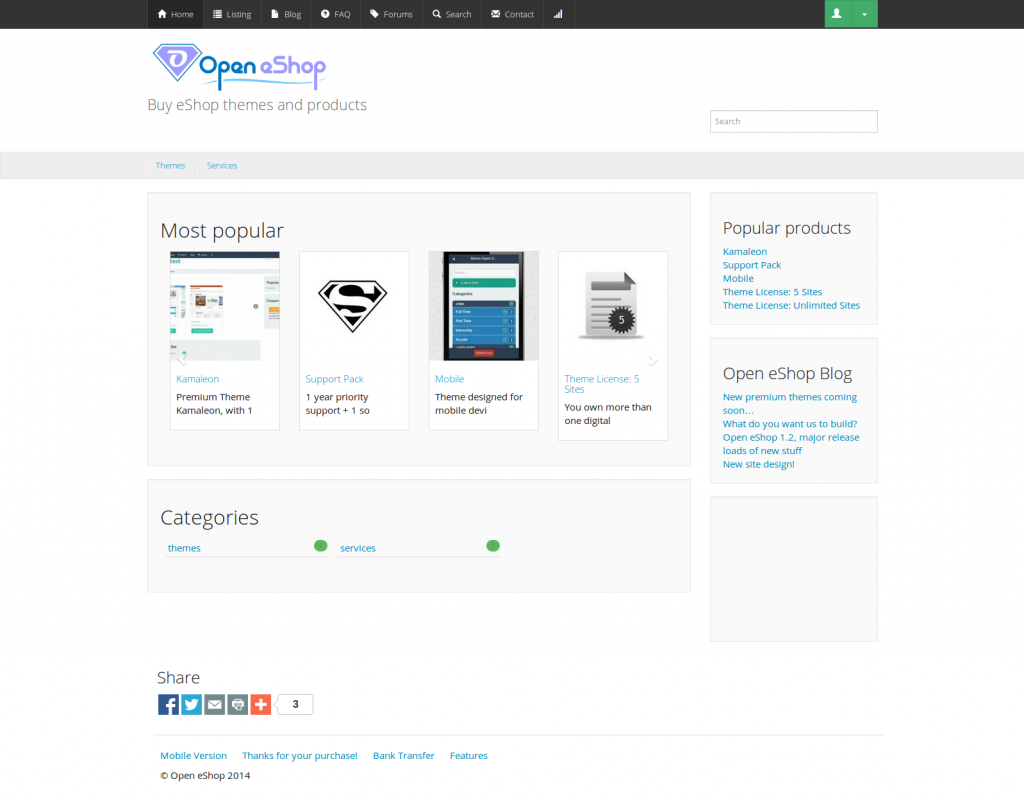
Task: Click the print icon
Action: click(238, 705)
